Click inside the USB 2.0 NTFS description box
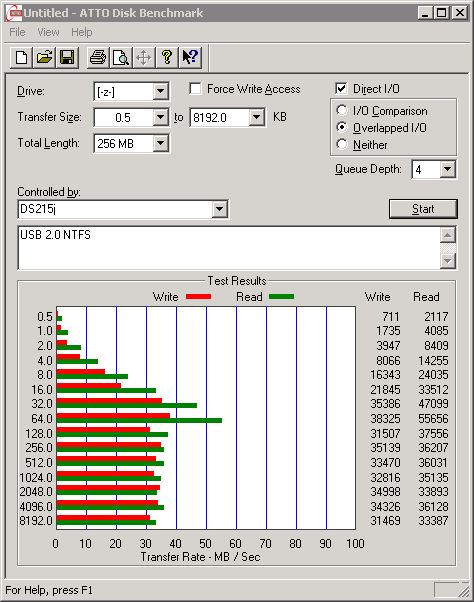Image resolution: width=474 pixels, height=602 pixels. pyautogui.click(x=229, y=248)
